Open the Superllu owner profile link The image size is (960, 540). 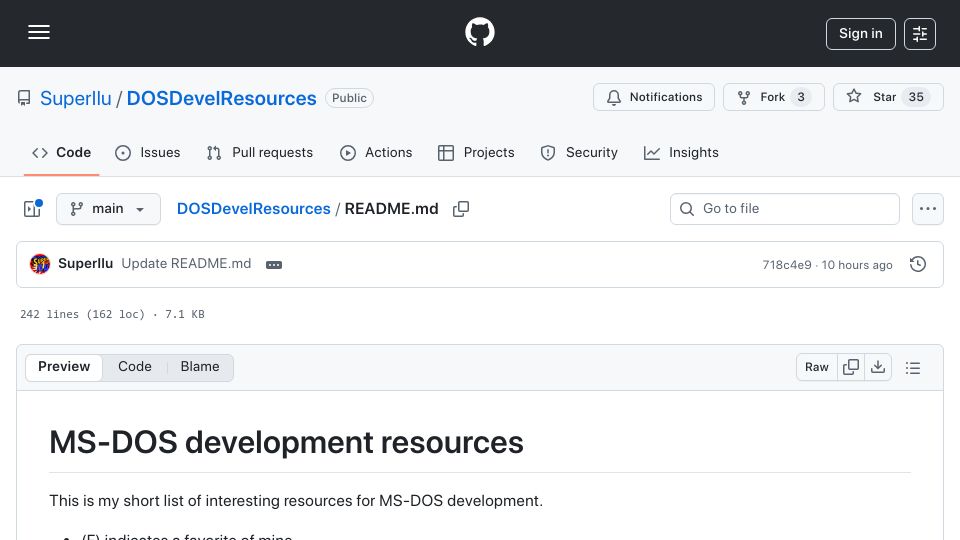76,98
